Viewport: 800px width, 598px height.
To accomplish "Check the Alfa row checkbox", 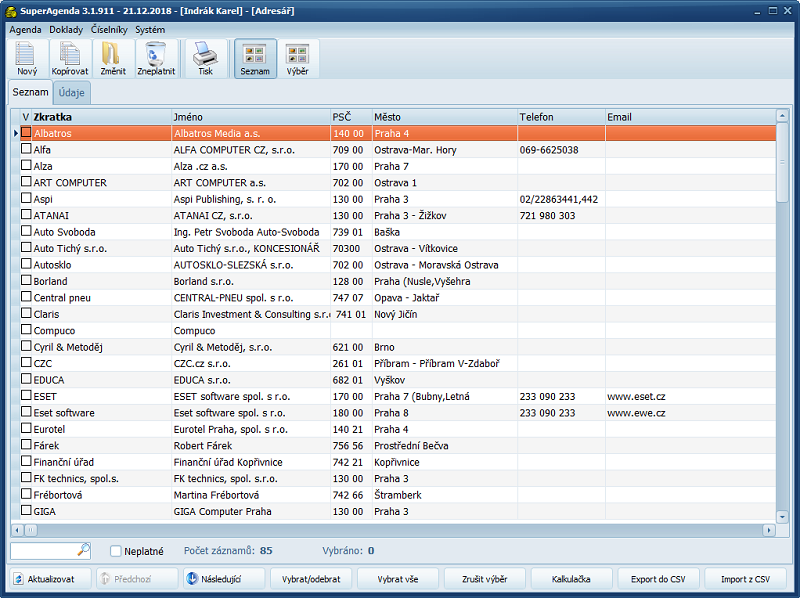I will tap(26, 149).
